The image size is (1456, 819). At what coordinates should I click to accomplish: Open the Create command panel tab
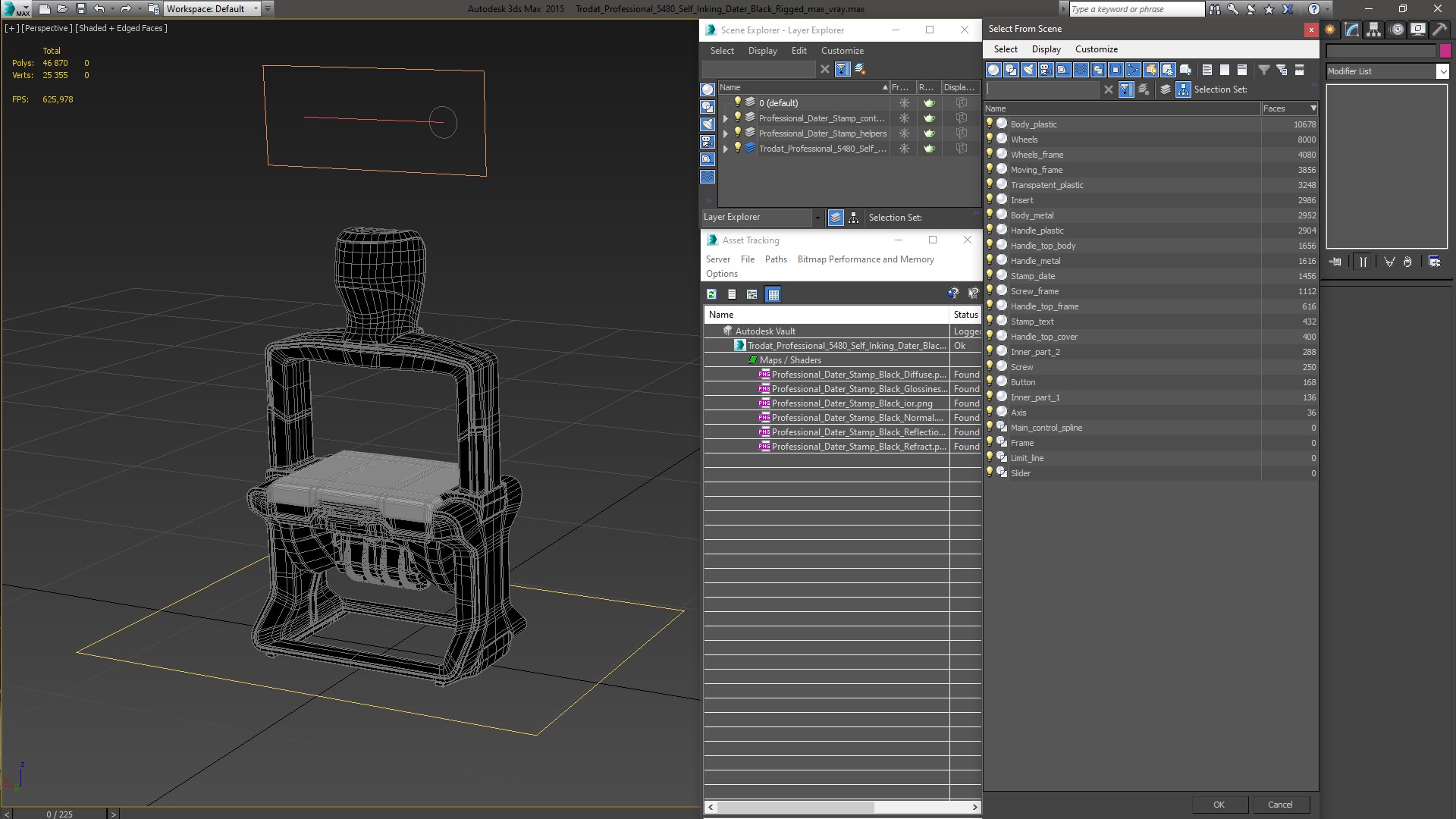point(1330,30)
